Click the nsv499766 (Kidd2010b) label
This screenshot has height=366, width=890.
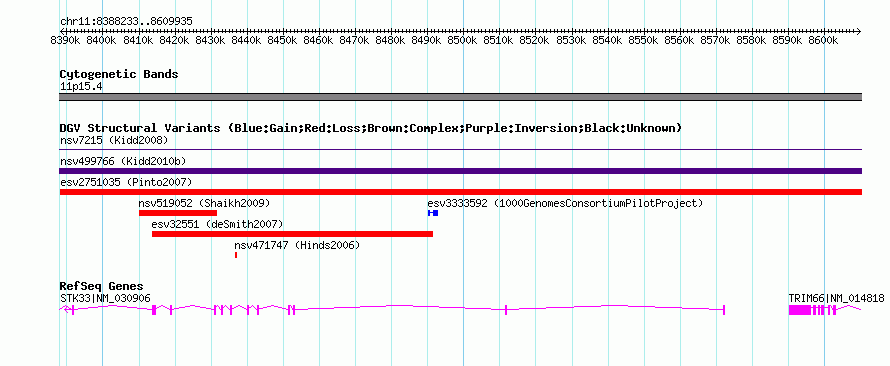[123, 162]
